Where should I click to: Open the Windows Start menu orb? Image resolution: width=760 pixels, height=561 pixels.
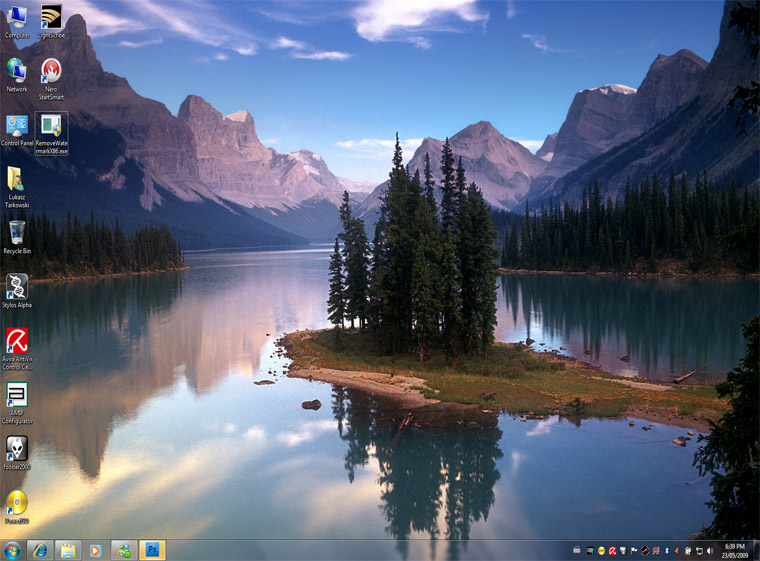[x=12, y=551]
